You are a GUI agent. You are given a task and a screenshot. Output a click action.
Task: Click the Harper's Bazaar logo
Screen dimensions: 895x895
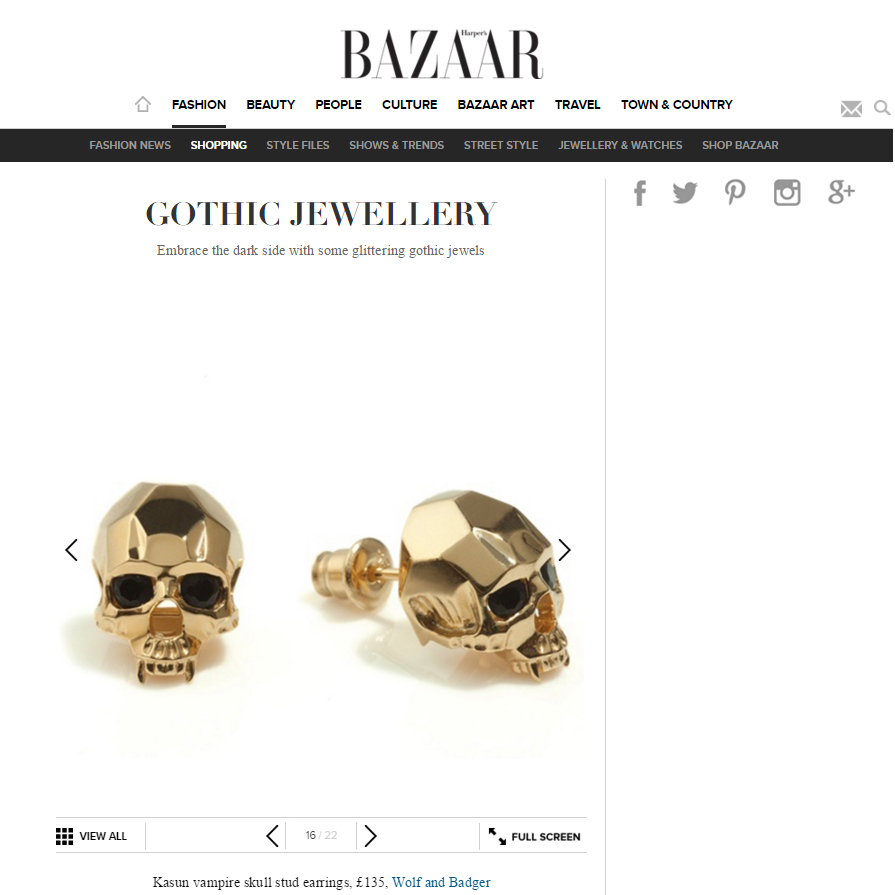(442, 54)
